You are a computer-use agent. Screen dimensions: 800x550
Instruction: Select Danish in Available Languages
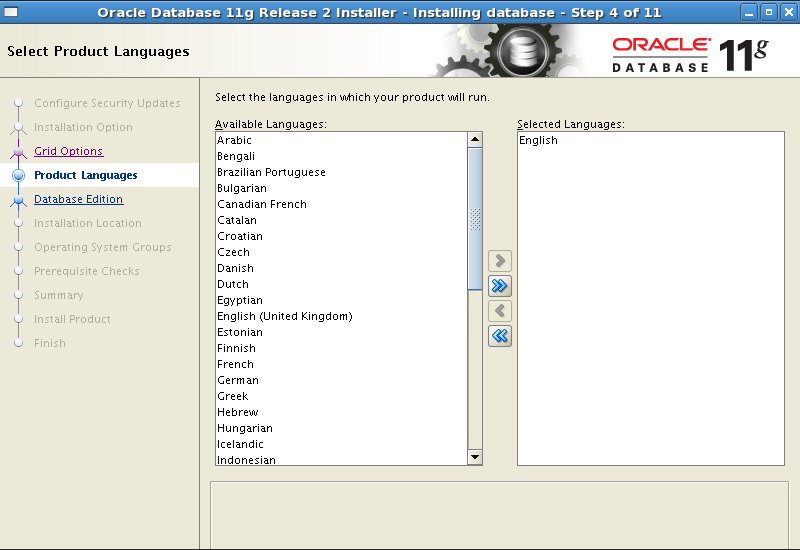click(x=341, y=268)
